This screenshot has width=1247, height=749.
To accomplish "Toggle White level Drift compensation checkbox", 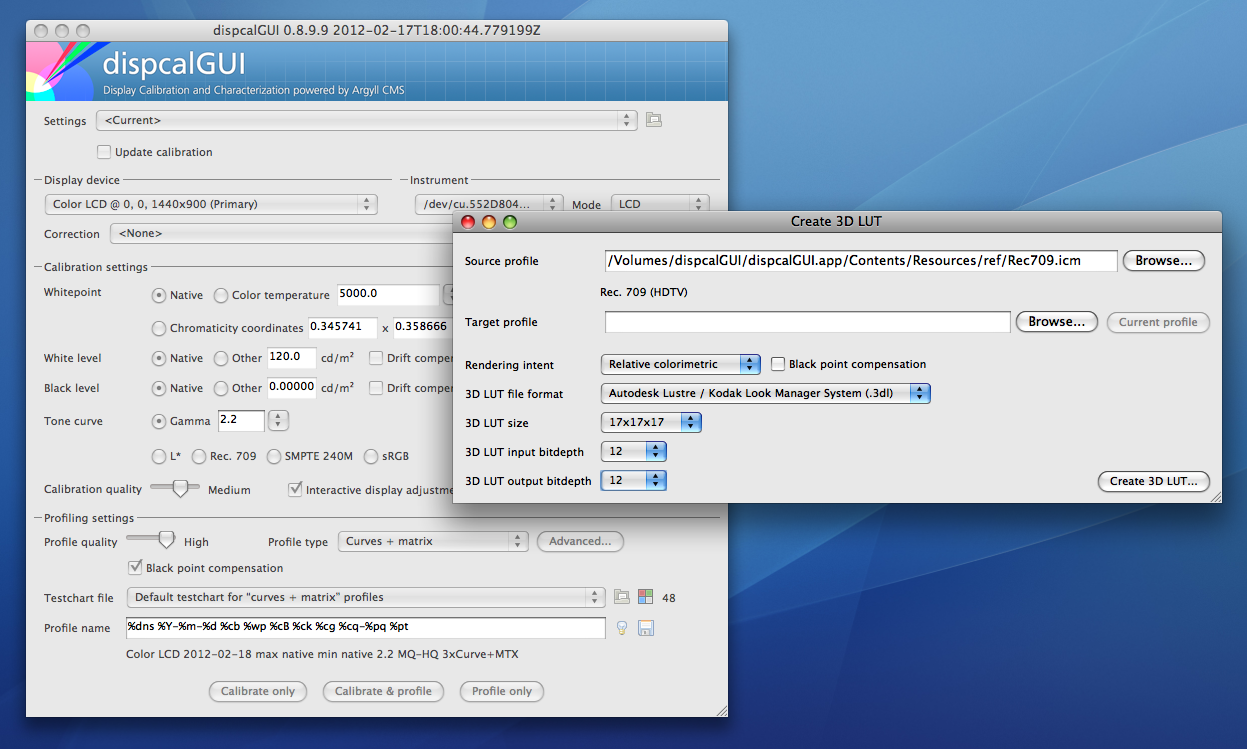I will pos(376,358).
